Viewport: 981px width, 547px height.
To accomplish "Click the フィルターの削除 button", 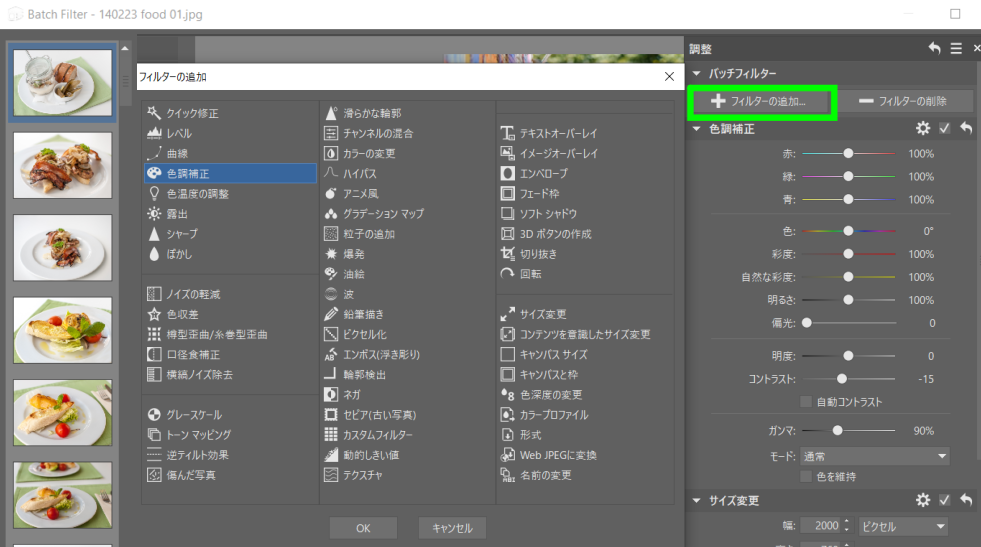I will point(904,101).
